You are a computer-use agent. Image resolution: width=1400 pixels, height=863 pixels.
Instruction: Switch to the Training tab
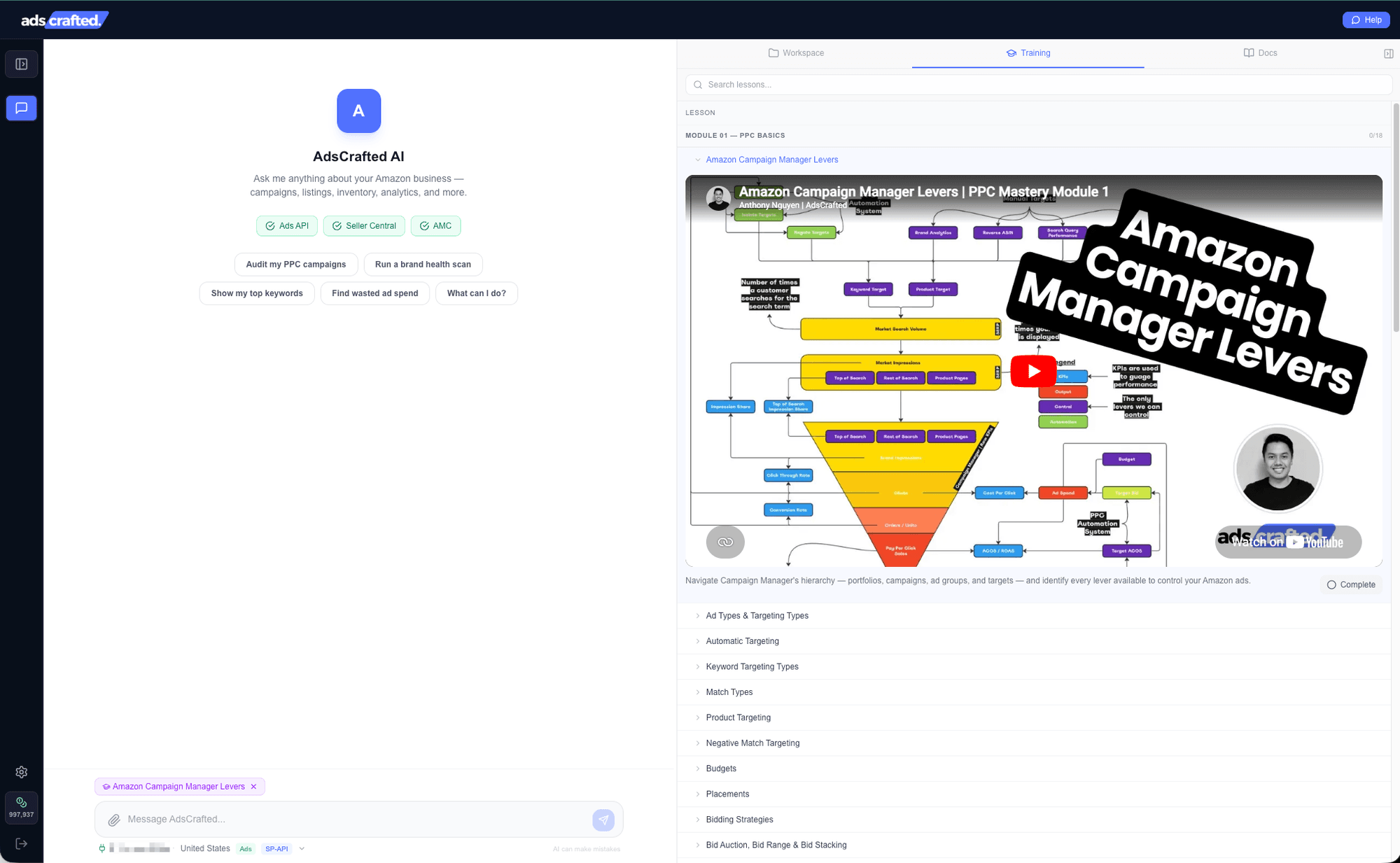1028,53
